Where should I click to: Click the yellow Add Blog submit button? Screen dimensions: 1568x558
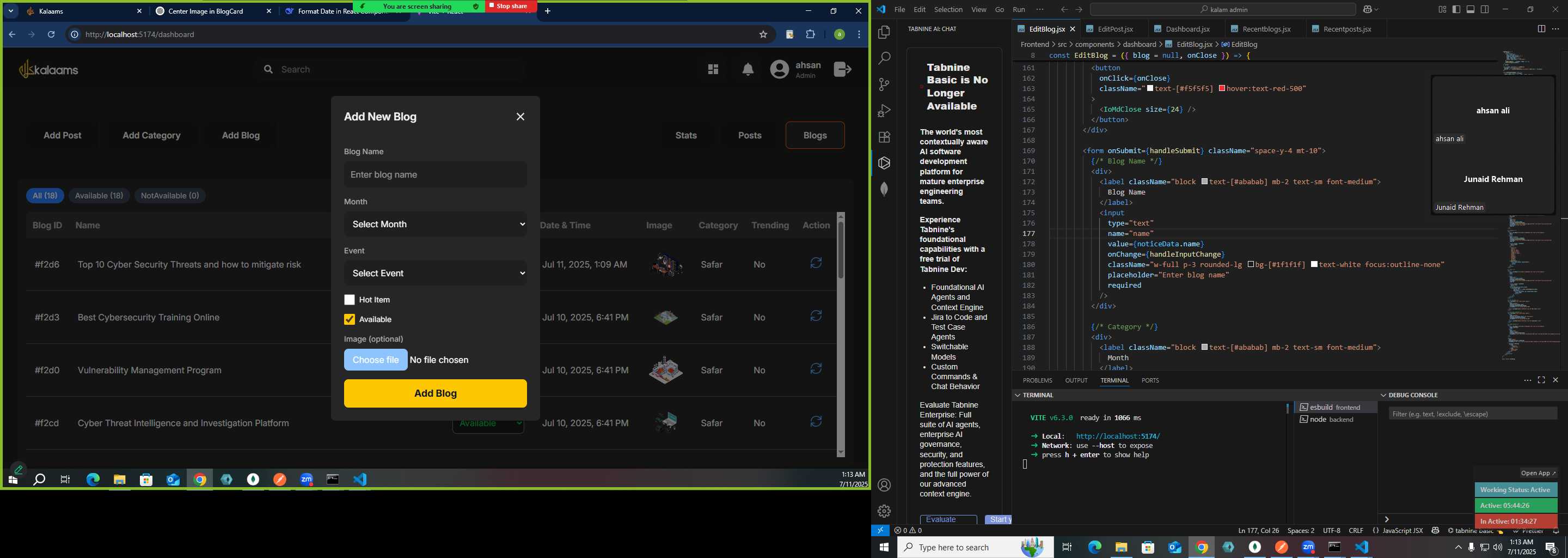[435, 393]
